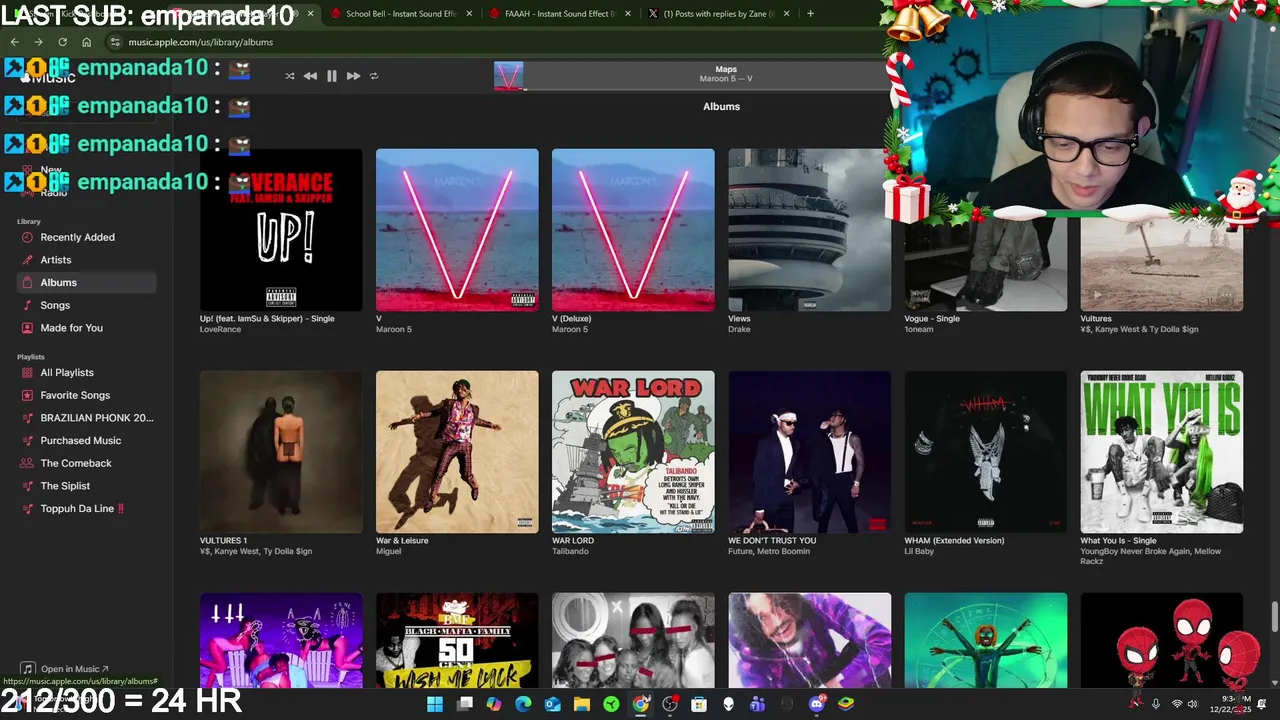Reload the Apple Music page
Viewport: 1280px width, 720px height.
point(62,42)
